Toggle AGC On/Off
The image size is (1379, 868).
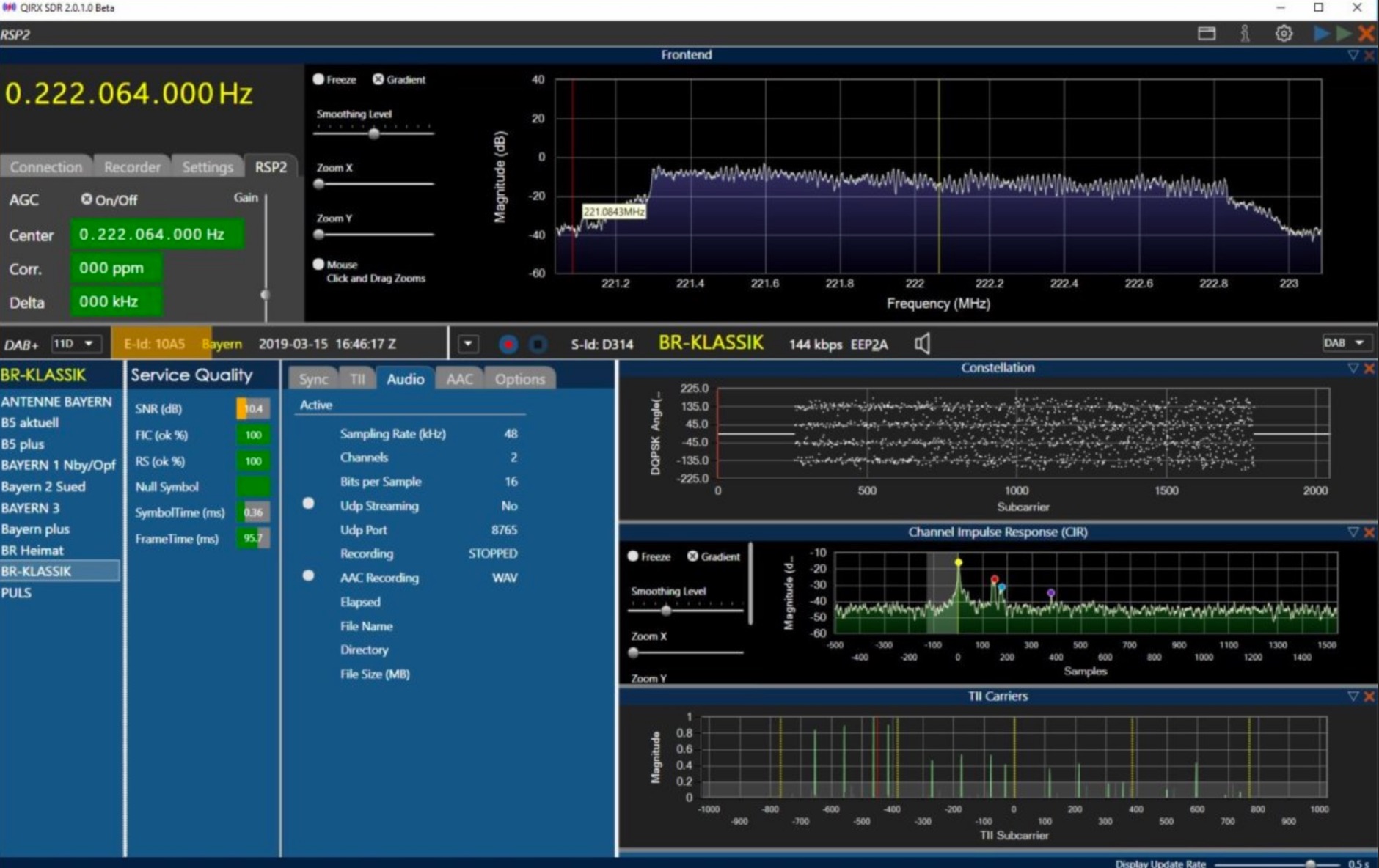[87, 199]
